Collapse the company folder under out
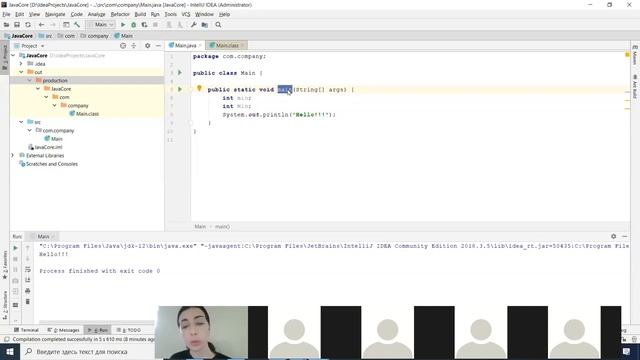 (x=55, y=105)
